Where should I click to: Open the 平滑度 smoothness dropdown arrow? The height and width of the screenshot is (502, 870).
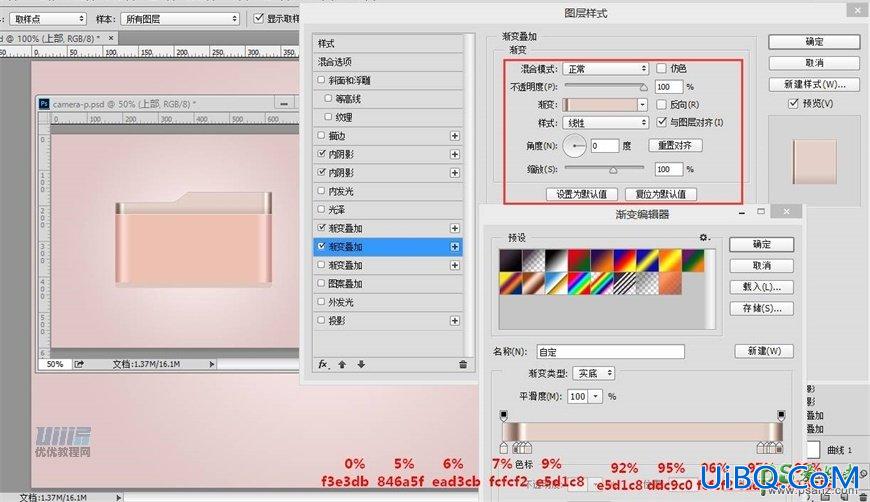595,396
